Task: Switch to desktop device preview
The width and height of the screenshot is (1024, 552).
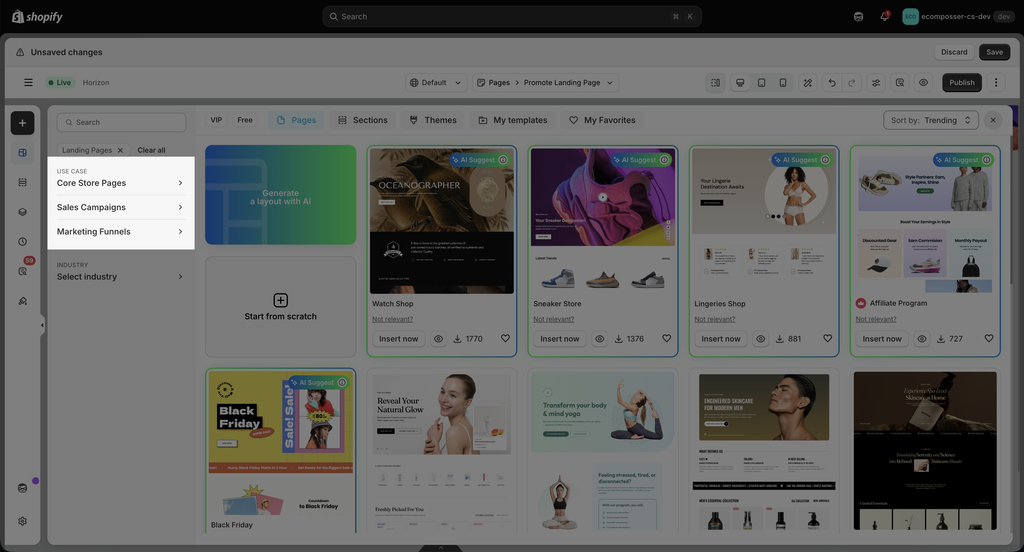Action: pos(740,82)
